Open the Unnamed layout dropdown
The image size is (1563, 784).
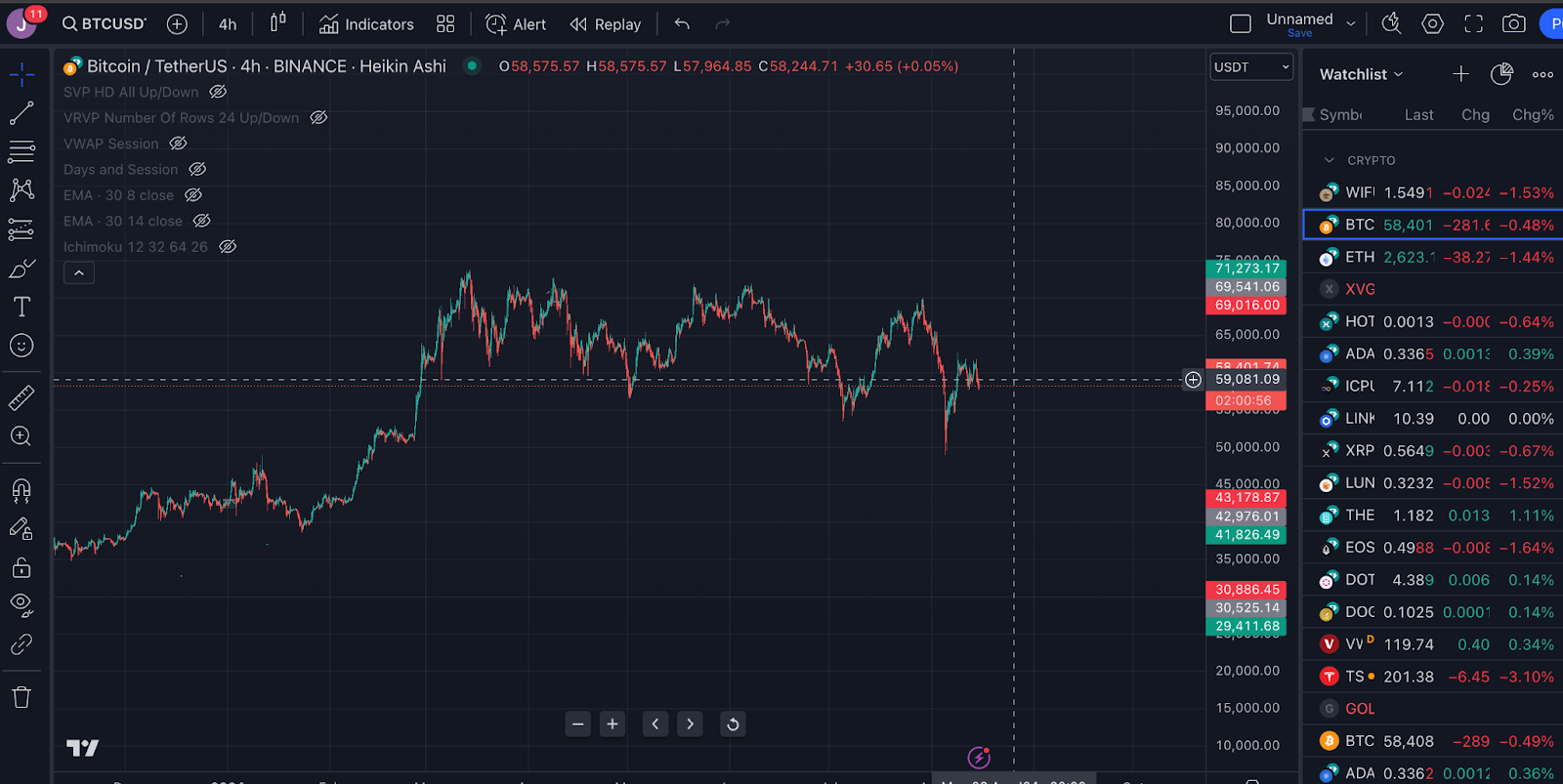click(1351, 23)
